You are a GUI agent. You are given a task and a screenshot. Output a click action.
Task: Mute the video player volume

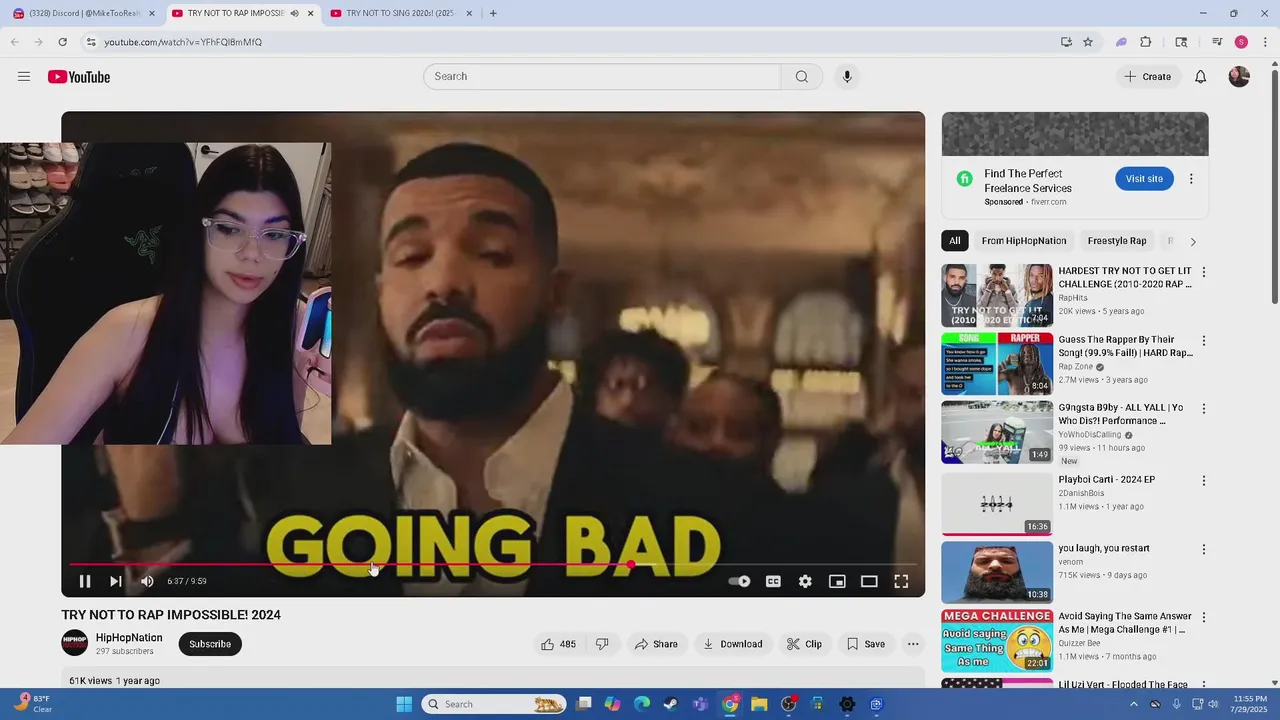pos(147,581)
